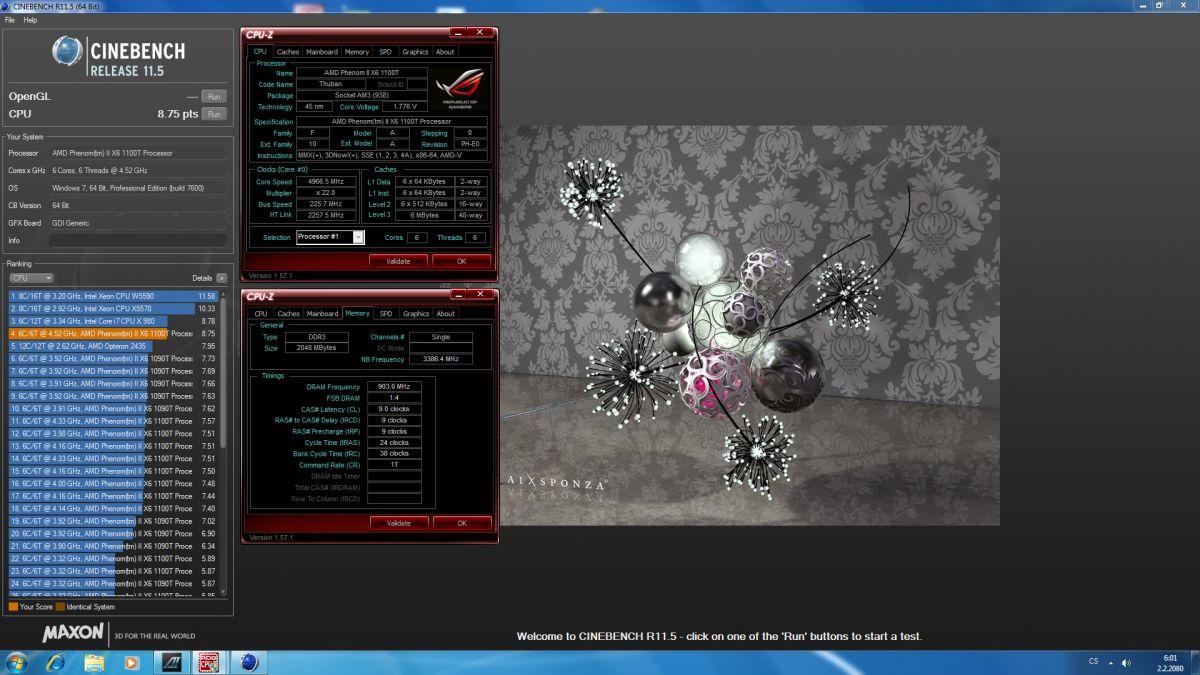1200x675 pixels.
Task: Select the highlighted orange 4.52 GHz ranking entry
Action: click(x=113, y=334)
